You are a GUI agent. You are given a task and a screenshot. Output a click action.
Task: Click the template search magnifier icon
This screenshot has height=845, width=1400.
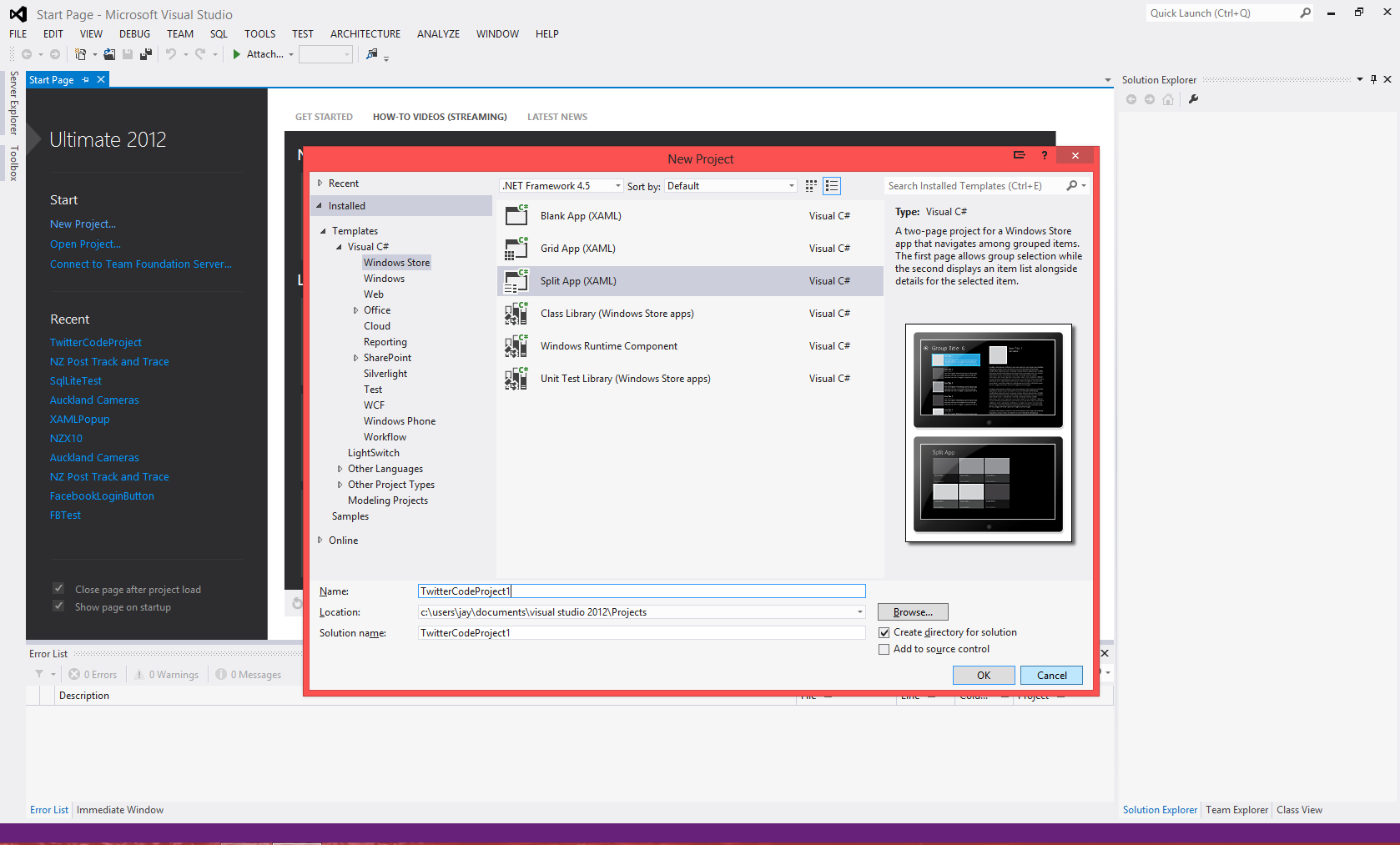coord(1072,186)
